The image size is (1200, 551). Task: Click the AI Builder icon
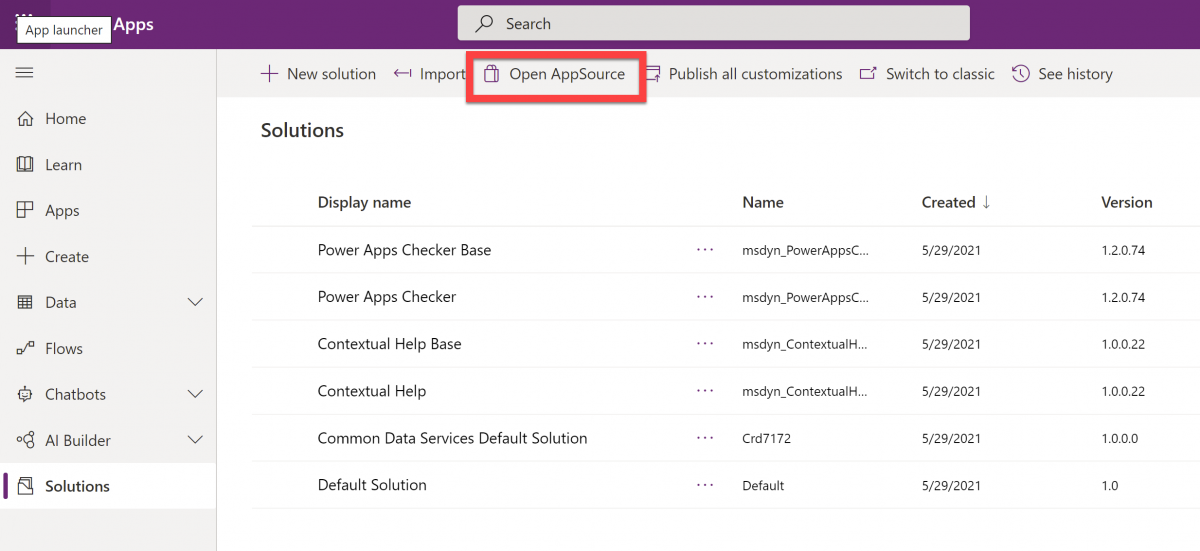pyautogui.click(x=26, y=441)
